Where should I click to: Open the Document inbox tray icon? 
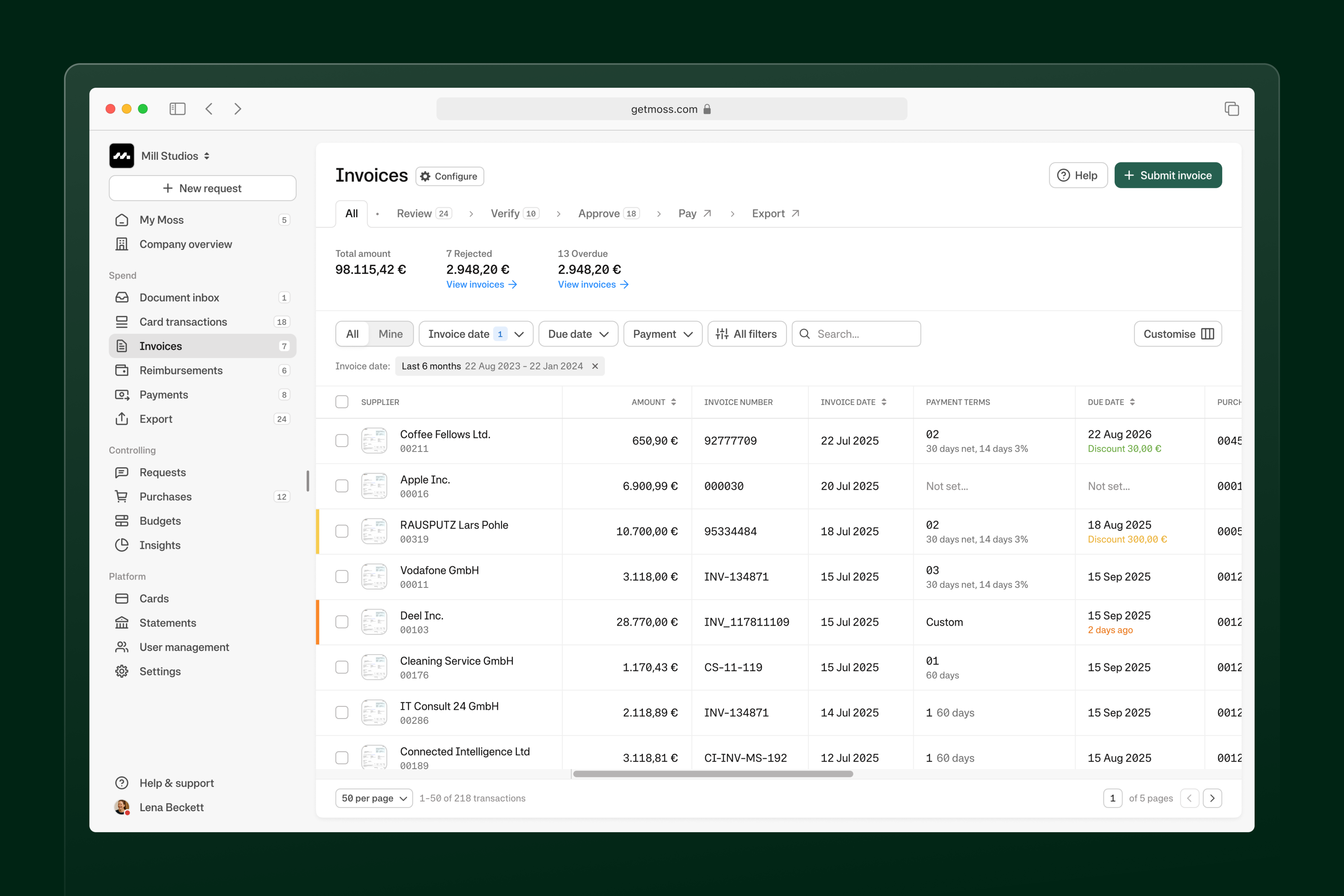(x=122, y=297)
